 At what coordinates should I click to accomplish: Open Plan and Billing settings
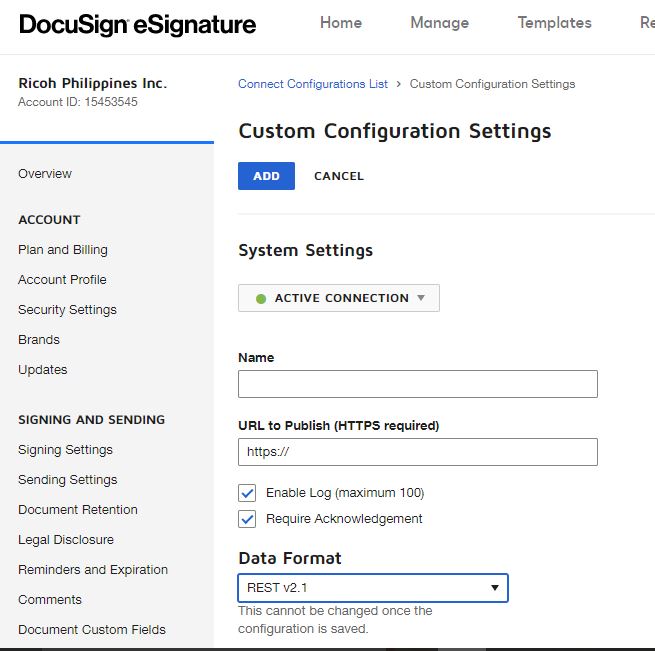(63, 250)
